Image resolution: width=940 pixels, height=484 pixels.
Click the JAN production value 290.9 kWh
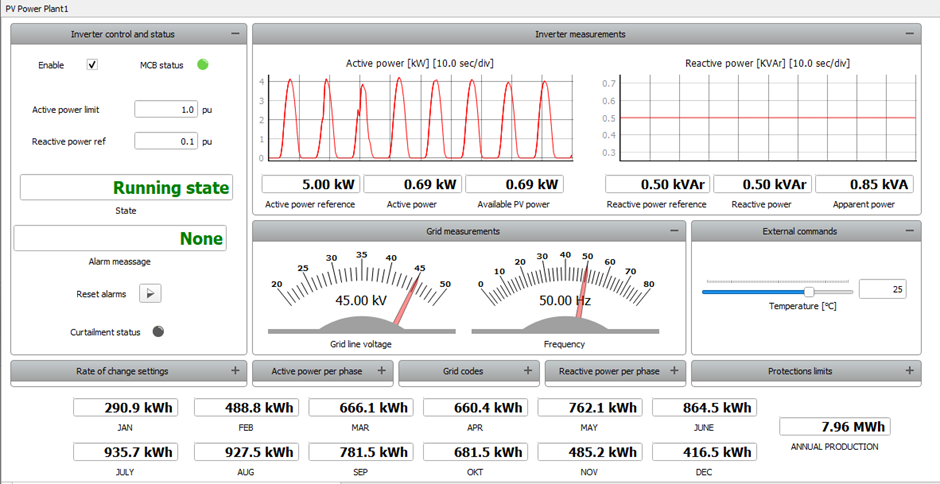coord(125,408)
